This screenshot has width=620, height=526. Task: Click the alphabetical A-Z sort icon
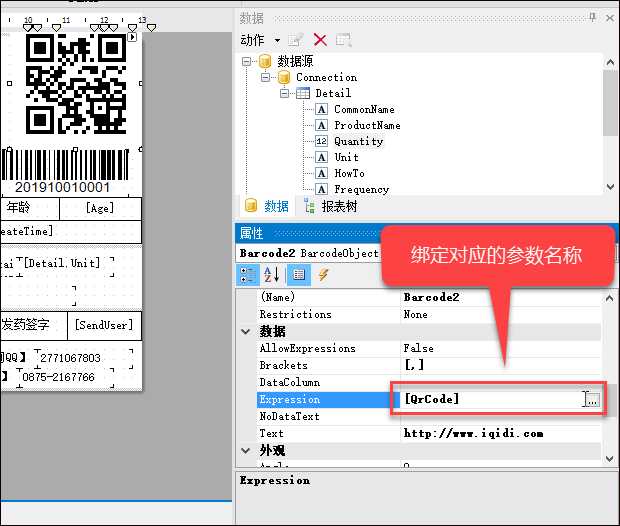pyautogui.click(x=272, y=275)
